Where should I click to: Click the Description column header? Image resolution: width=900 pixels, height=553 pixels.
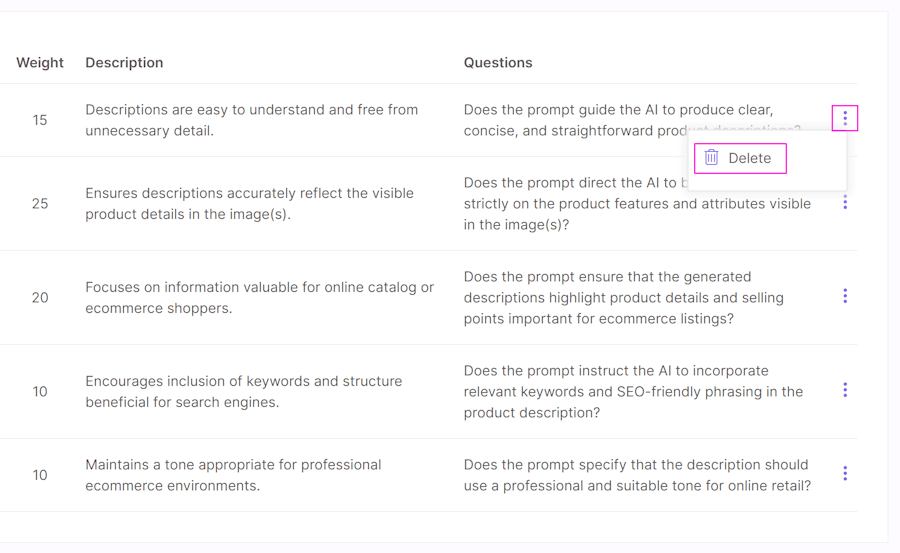click(x=124, y=63)
